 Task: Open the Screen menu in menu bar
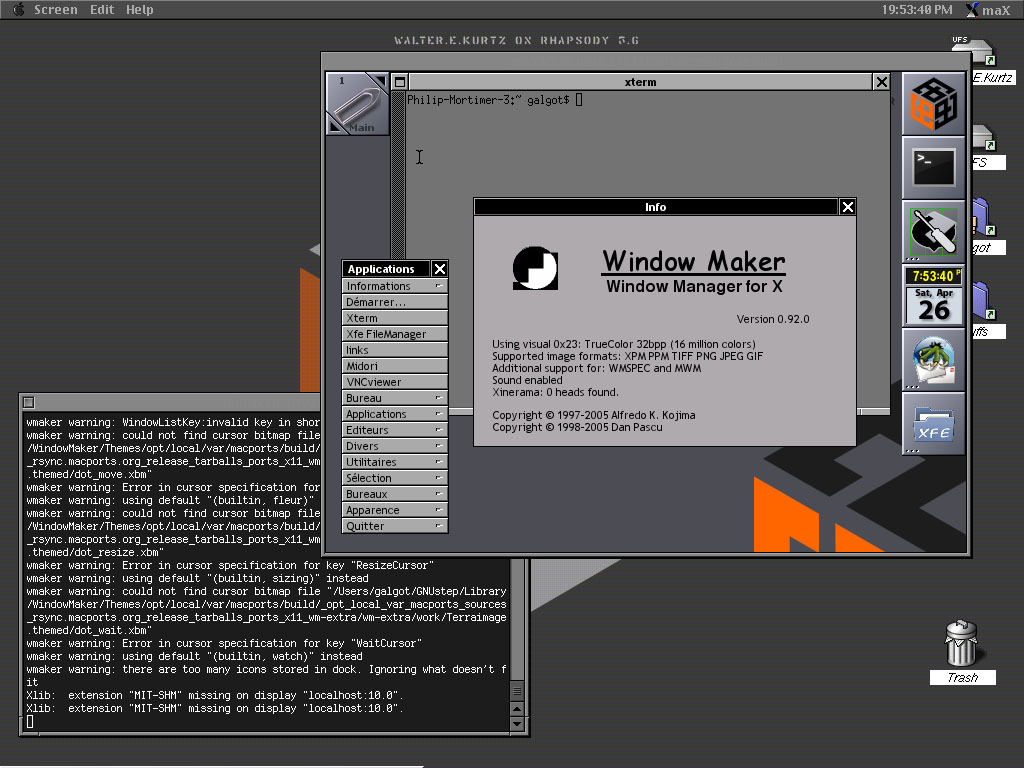[x=55, y=9]
